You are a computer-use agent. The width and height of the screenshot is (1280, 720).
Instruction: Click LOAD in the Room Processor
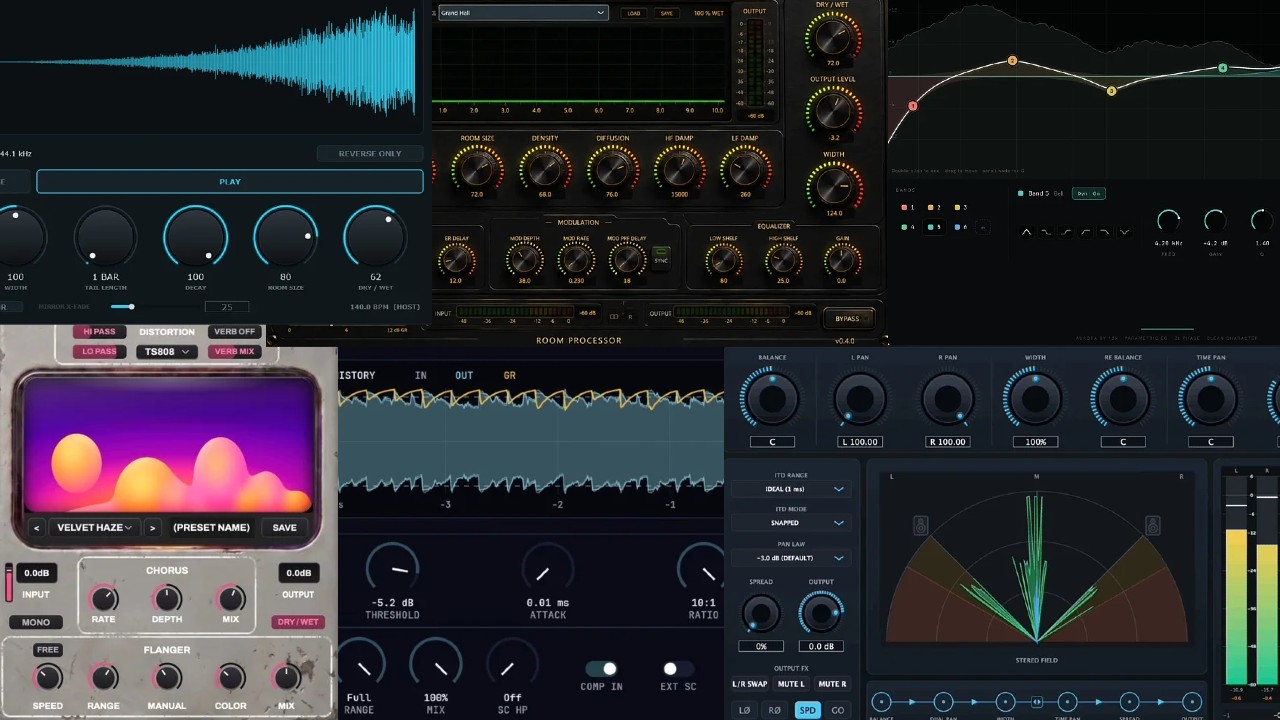pos(633,13)
